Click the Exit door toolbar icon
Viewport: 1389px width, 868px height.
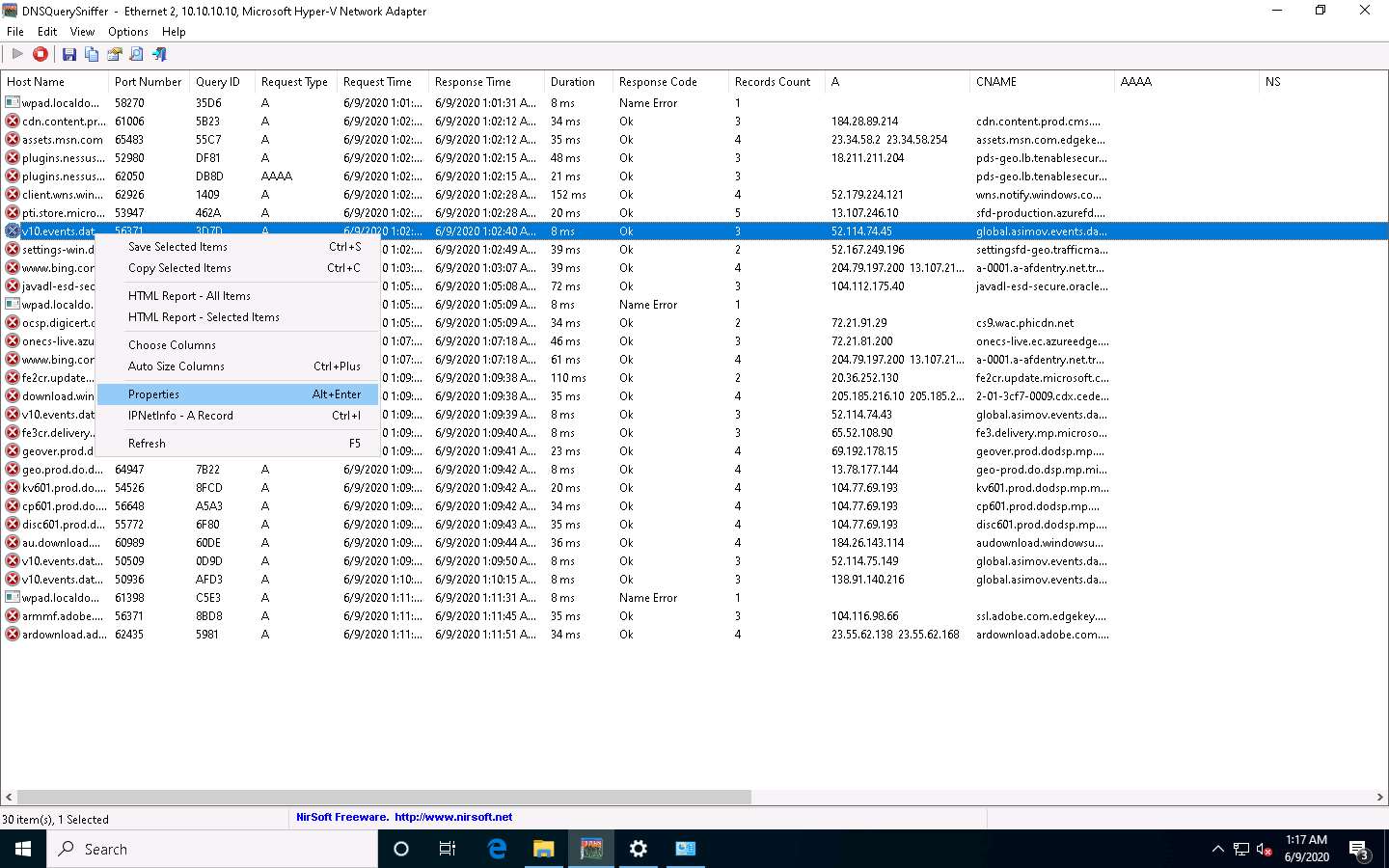pos(159,54)
